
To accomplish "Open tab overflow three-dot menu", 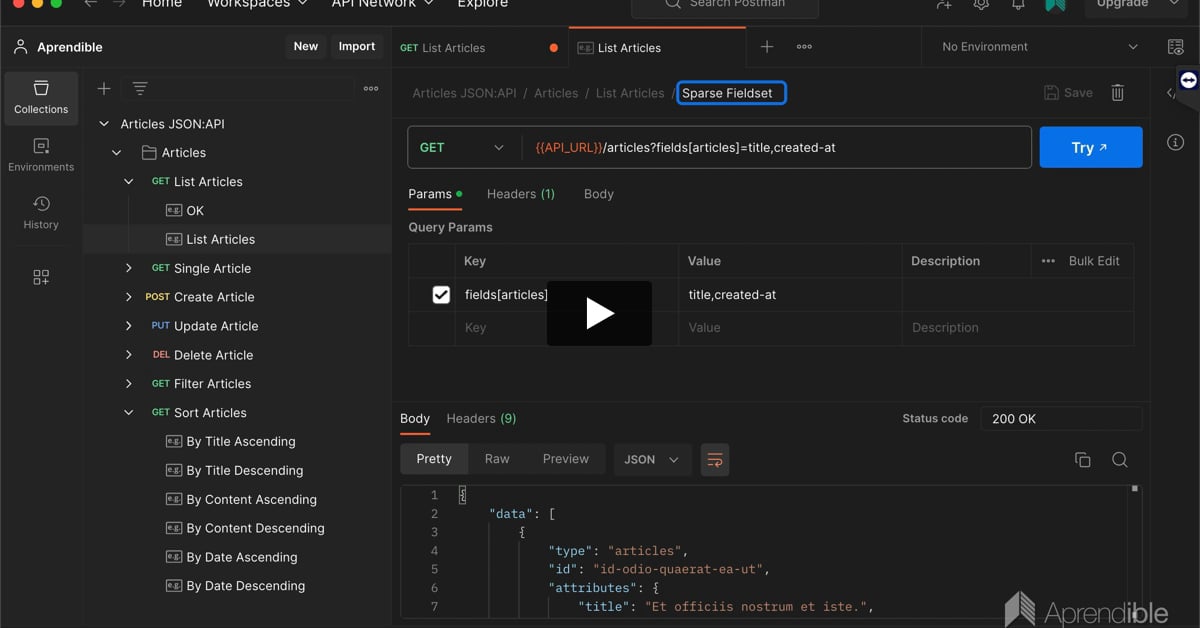I will pos(804,47).
